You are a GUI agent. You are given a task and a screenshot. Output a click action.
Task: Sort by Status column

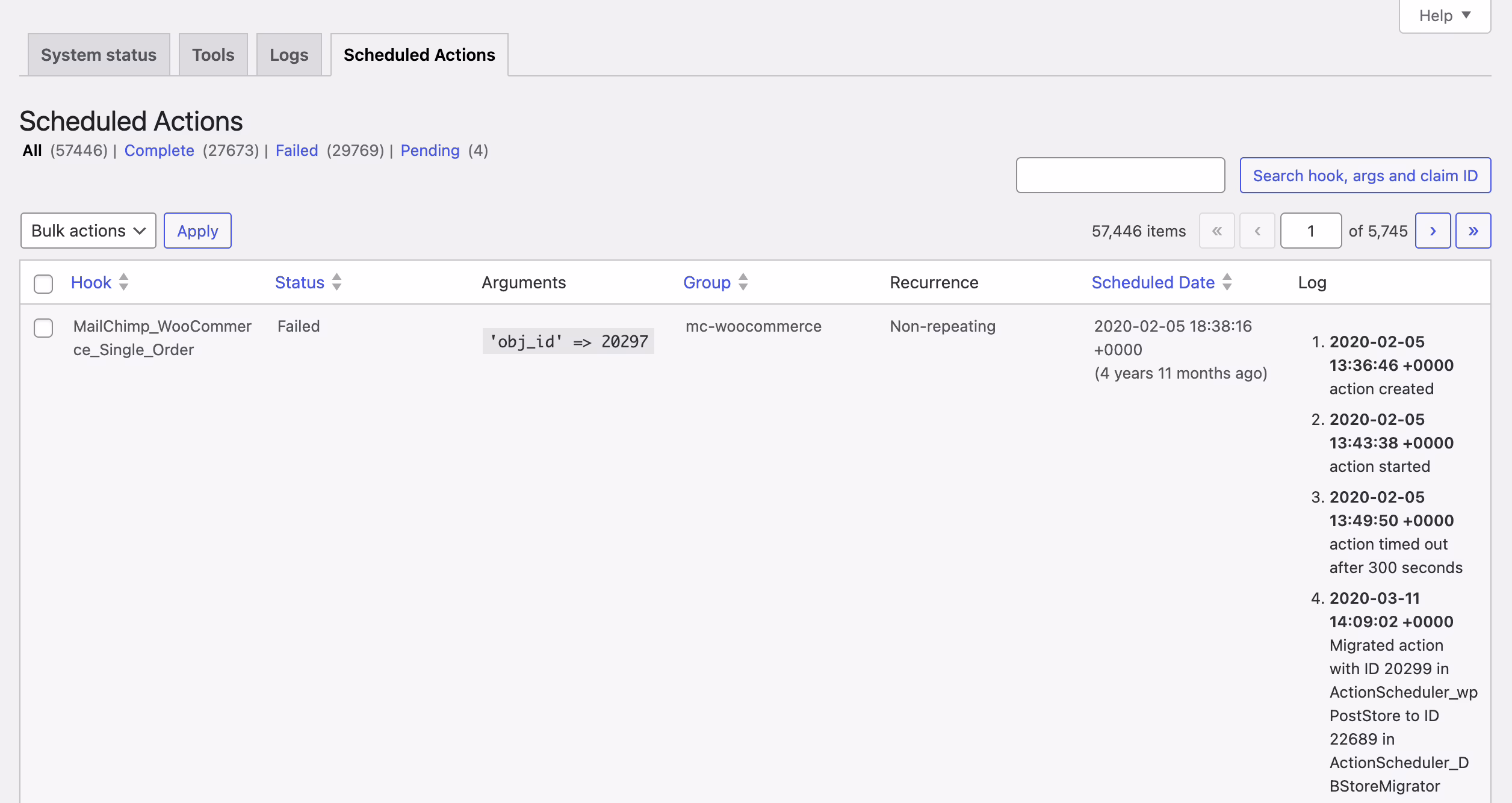[299, 282]
